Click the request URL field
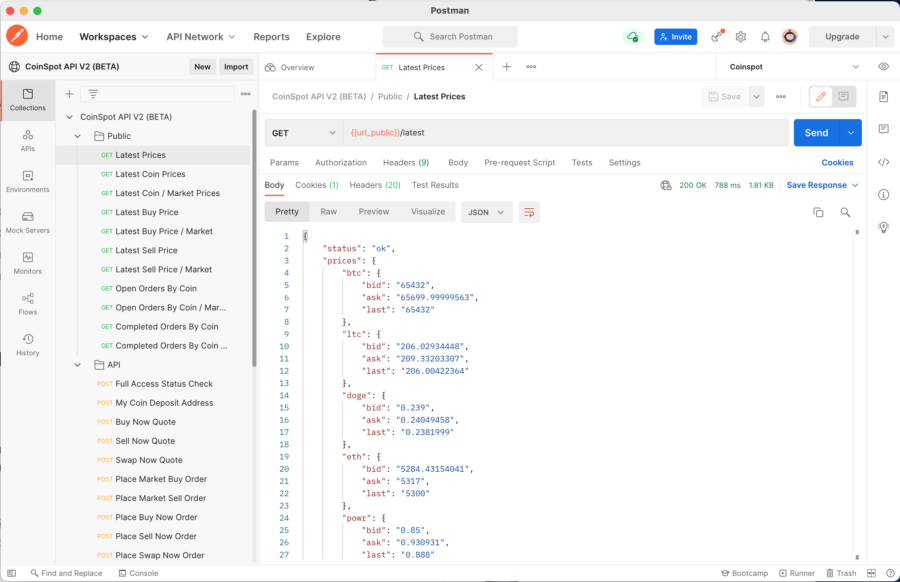 [565, 133]
